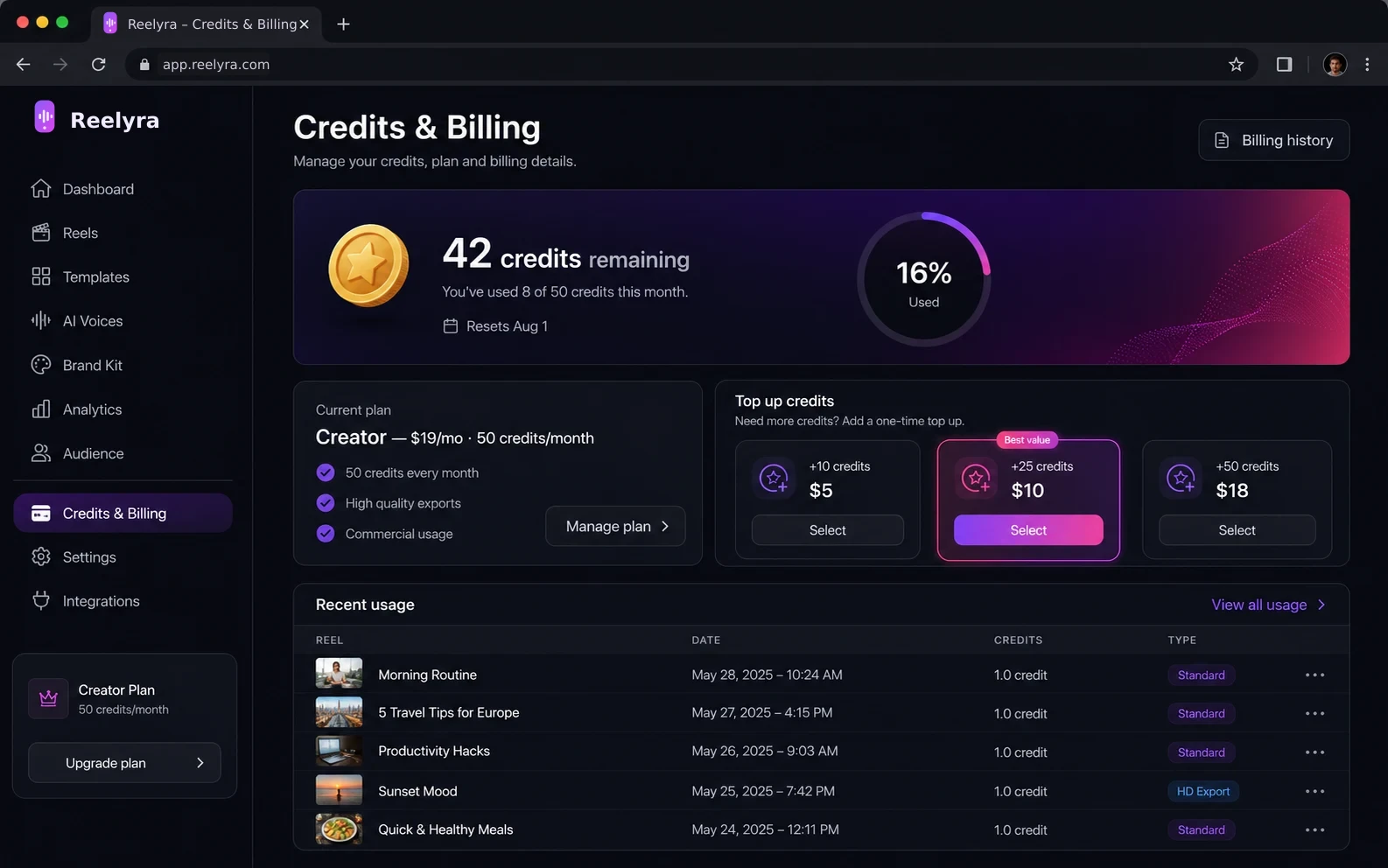The width and height of the screenshot is (1388, 868).
Task: Click the View all usage link
Action: click(x=1268, y=605)
